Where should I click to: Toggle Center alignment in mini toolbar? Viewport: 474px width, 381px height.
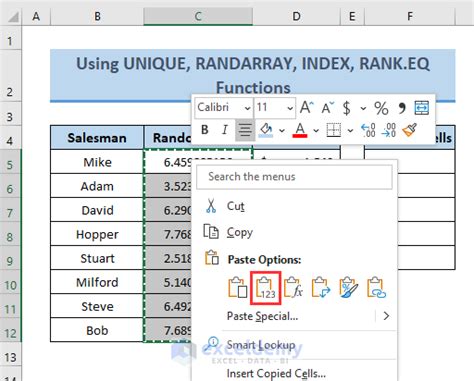tap(245, 130)
